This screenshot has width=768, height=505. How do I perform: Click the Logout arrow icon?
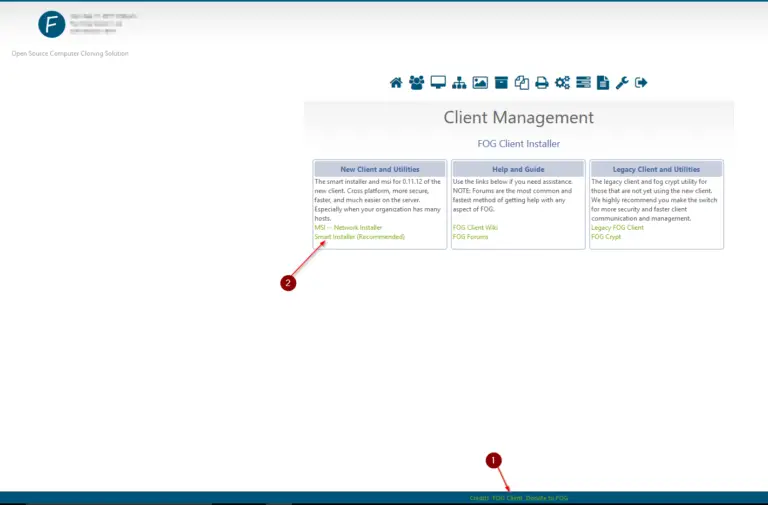(641, 83)
